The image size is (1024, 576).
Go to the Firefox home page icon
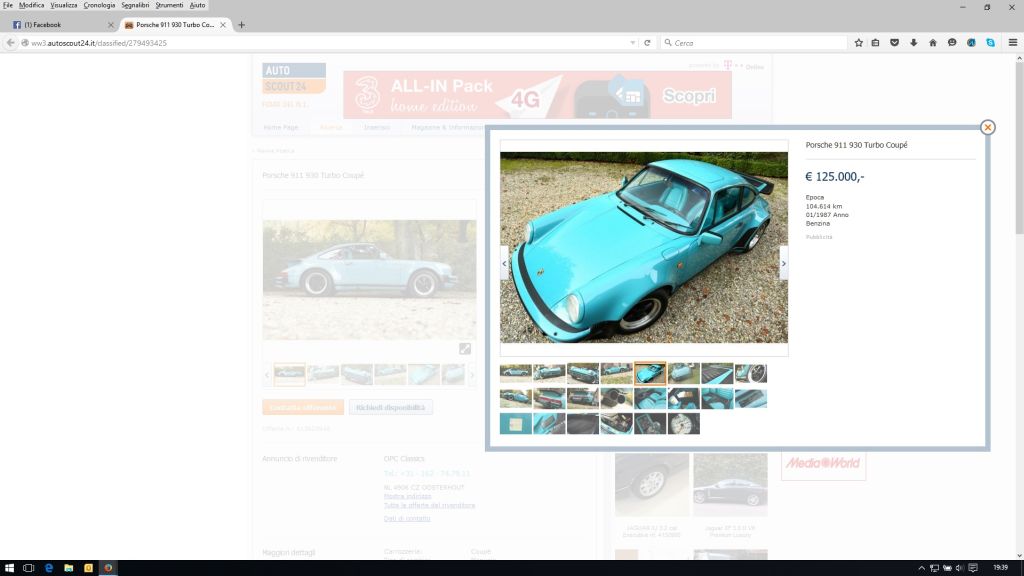[x=933, y=42]
